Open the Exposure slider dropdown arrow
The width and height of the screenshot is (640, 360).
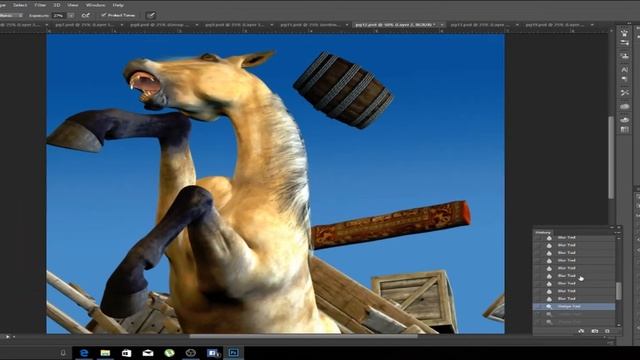[x=71, y=16]
